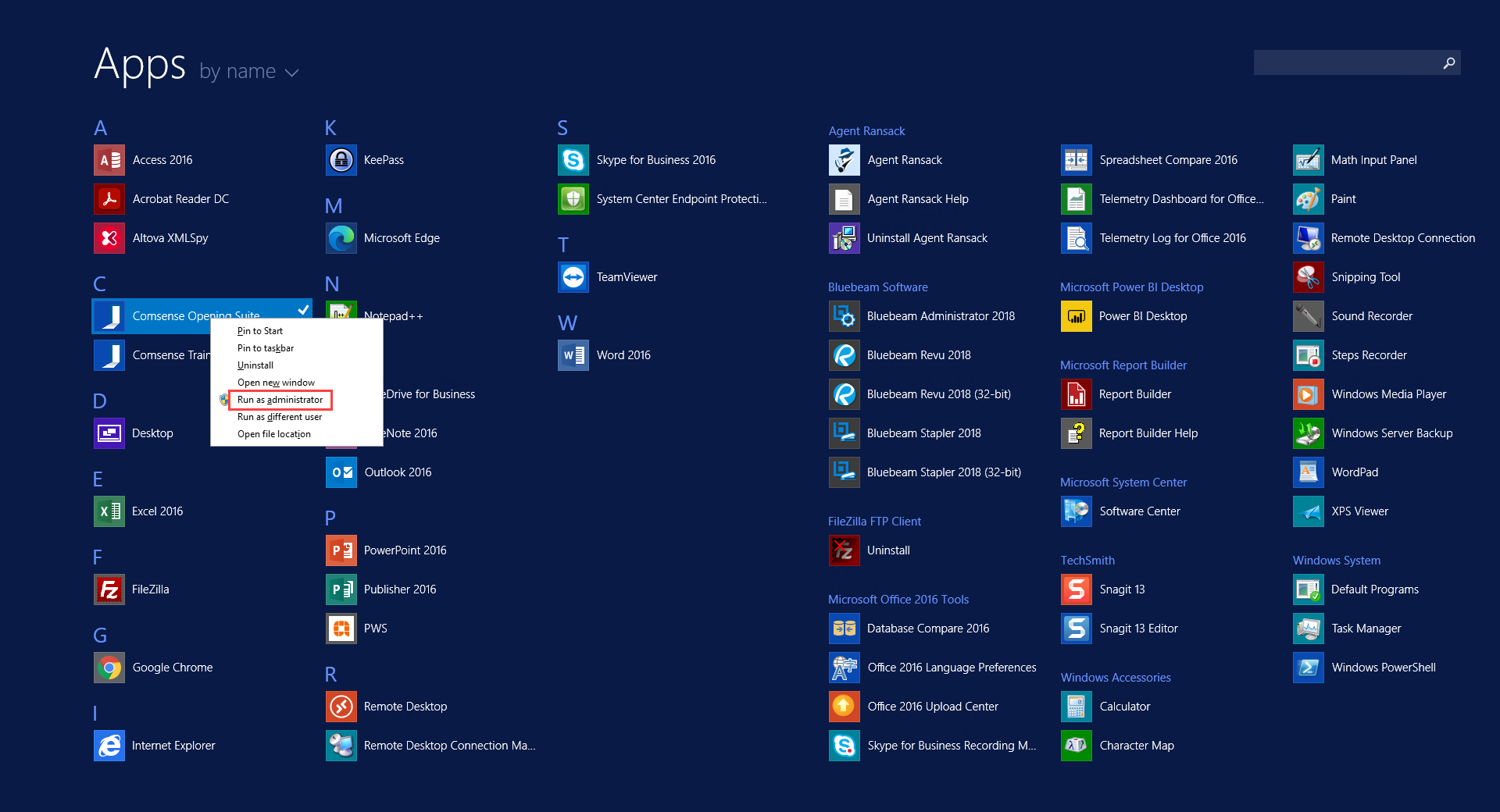Open Office 2016 Upload Center entry

914,707
